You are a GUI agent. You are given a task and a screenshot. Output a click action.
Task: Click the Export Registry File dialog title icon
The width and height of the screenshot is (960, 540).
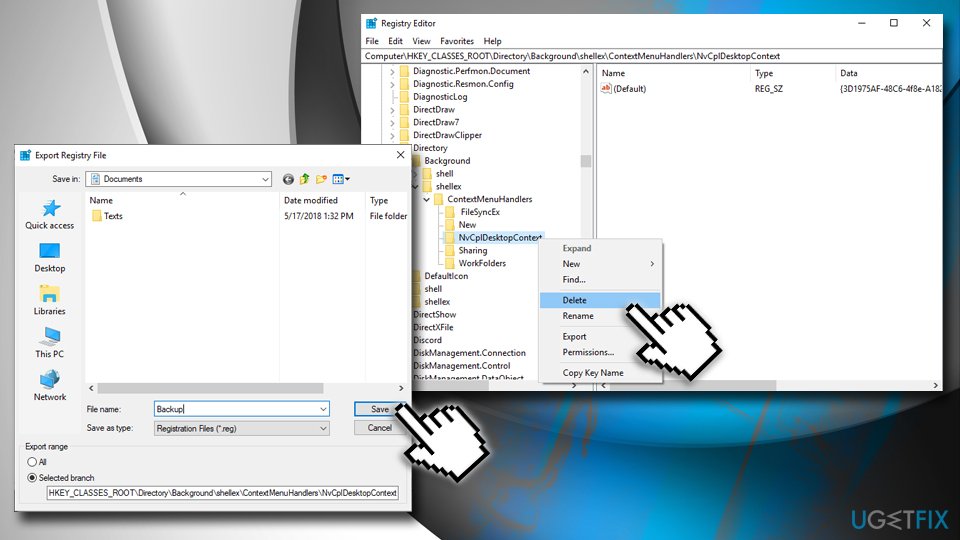[25, 156]
